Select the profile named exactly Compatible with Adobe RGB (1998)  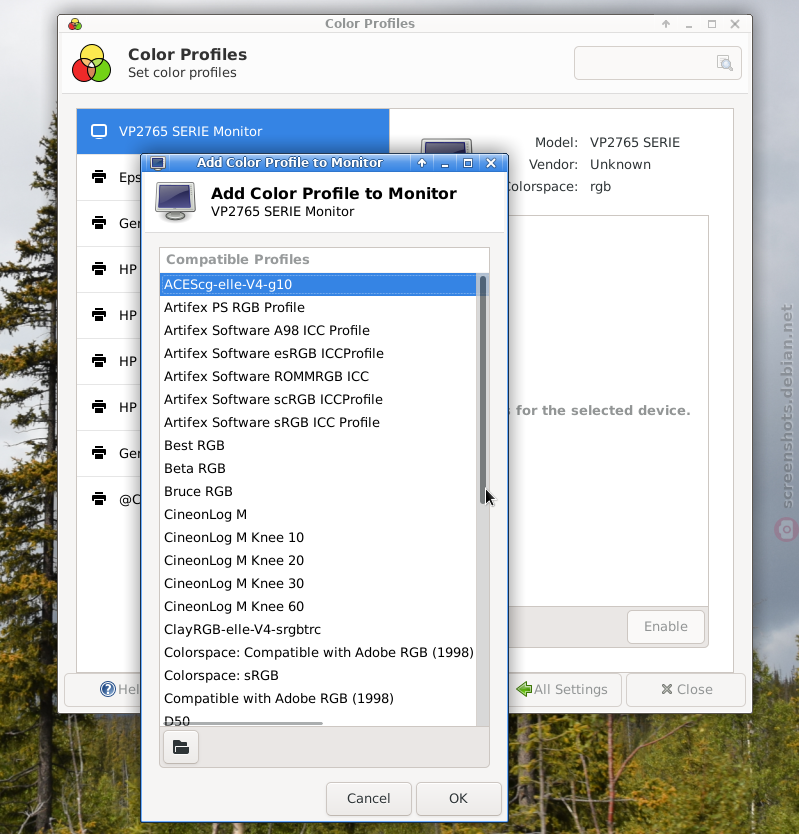pos(318,698)
